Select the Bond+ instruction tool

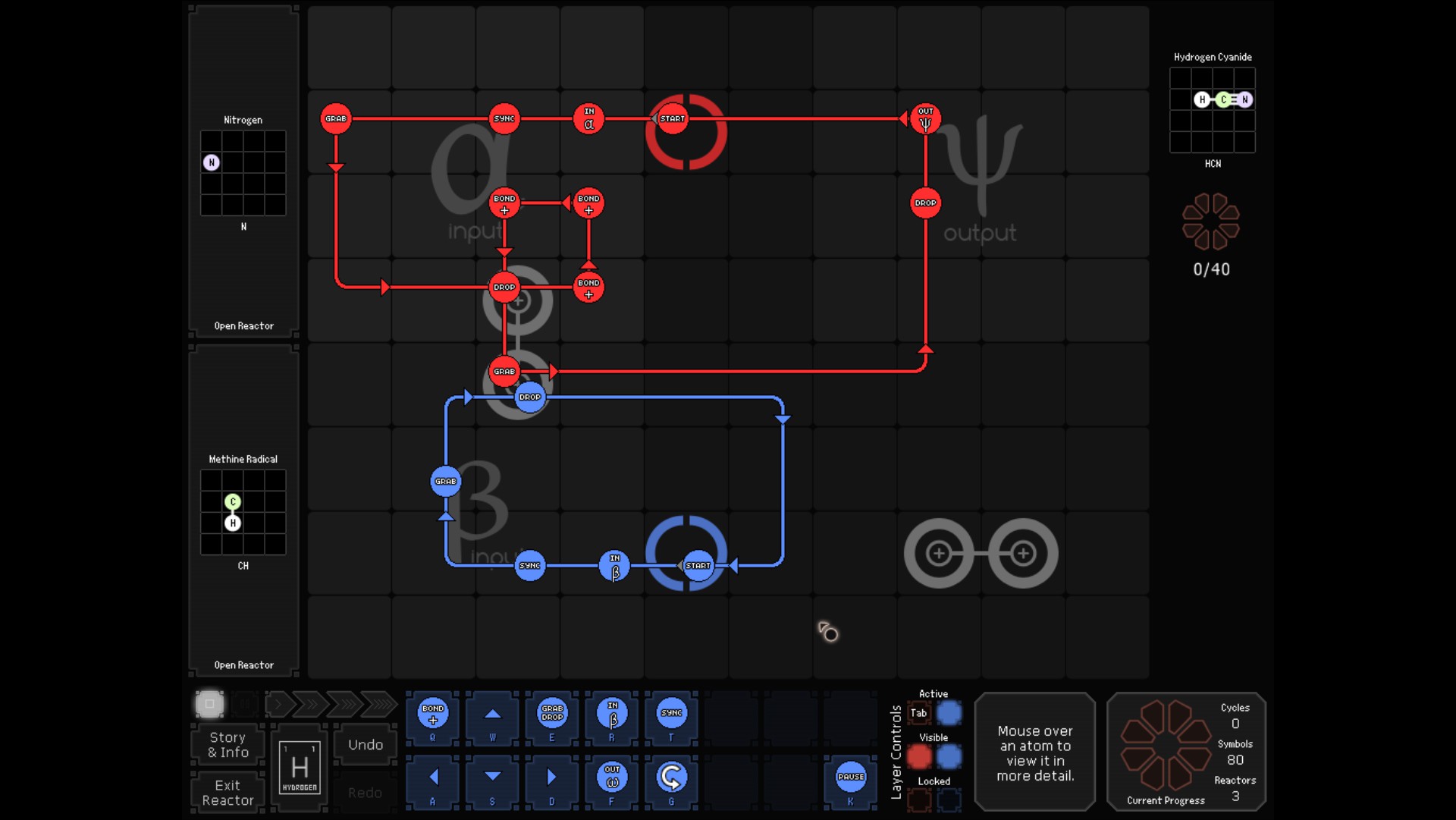coord(432,714)
